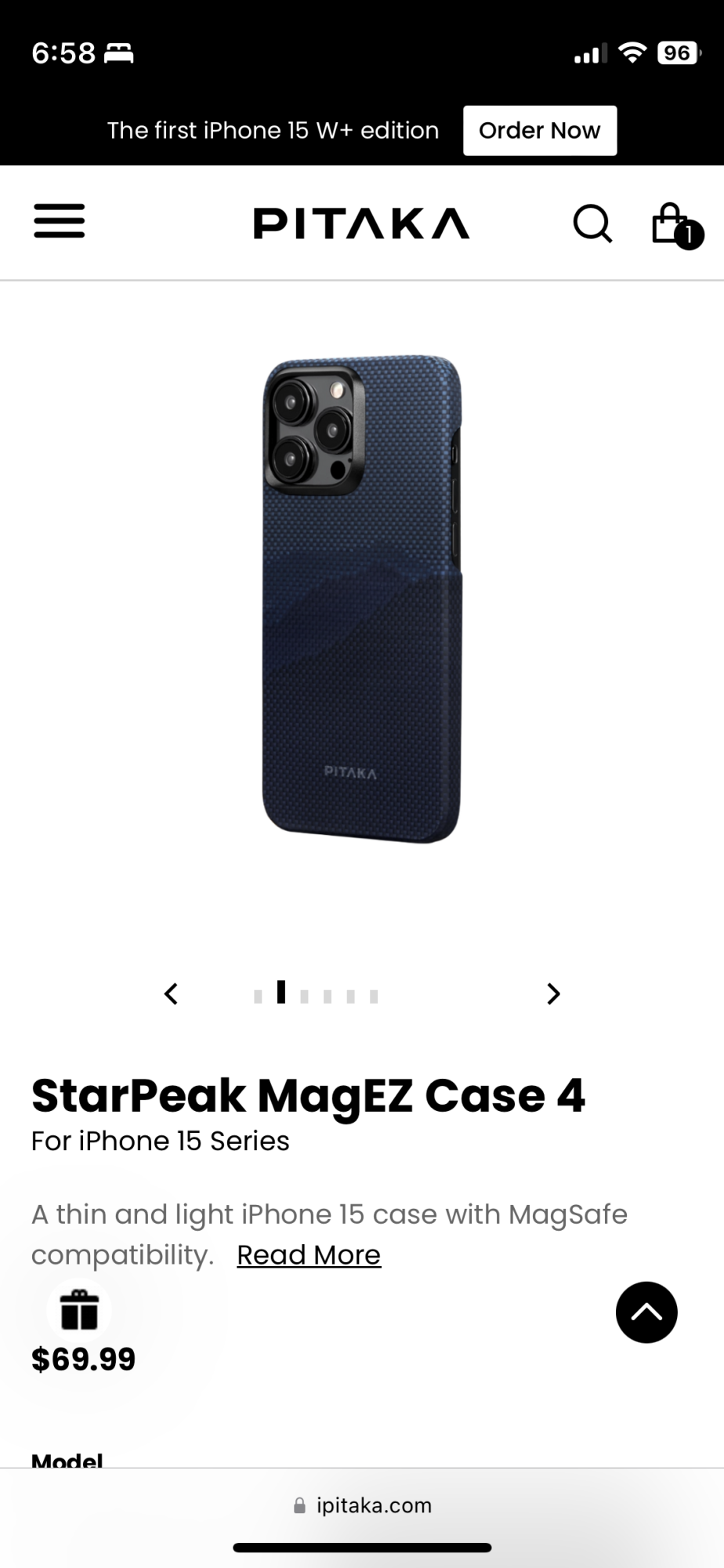Open the hamburger navigation menu

coord(59,221)
